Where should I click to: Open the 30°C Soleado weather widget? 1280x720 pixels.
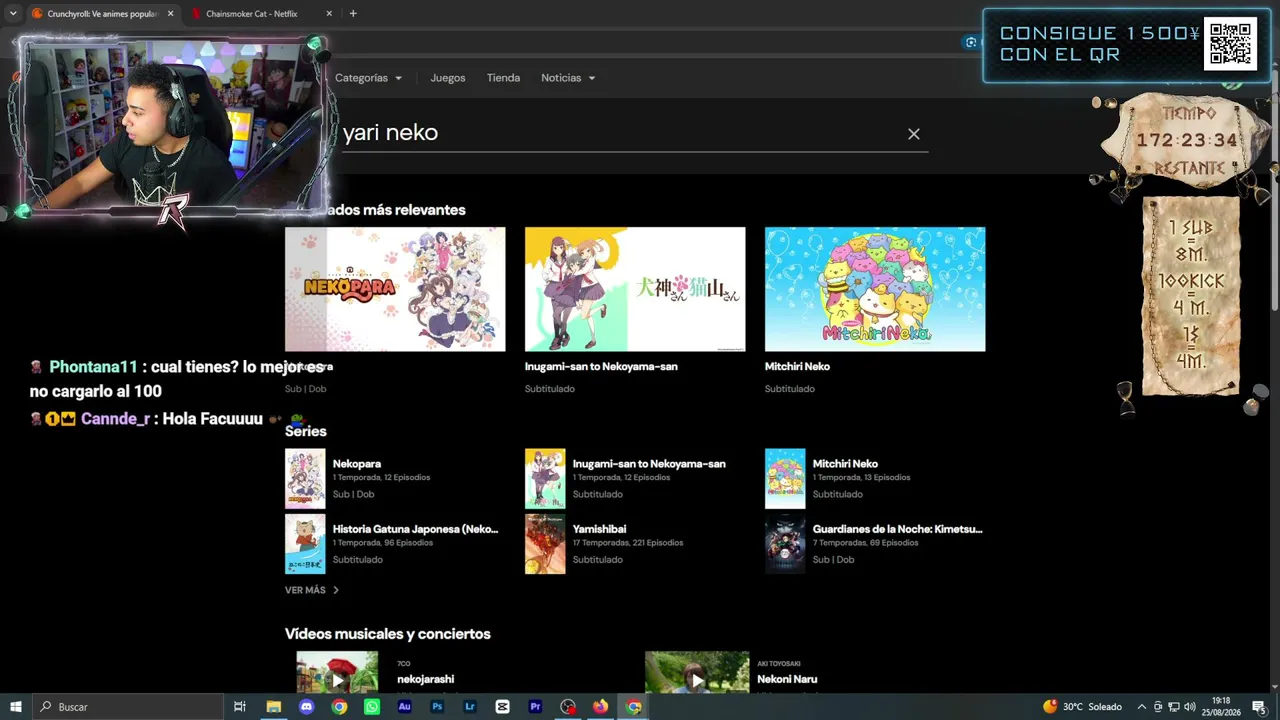(1082, 707)
